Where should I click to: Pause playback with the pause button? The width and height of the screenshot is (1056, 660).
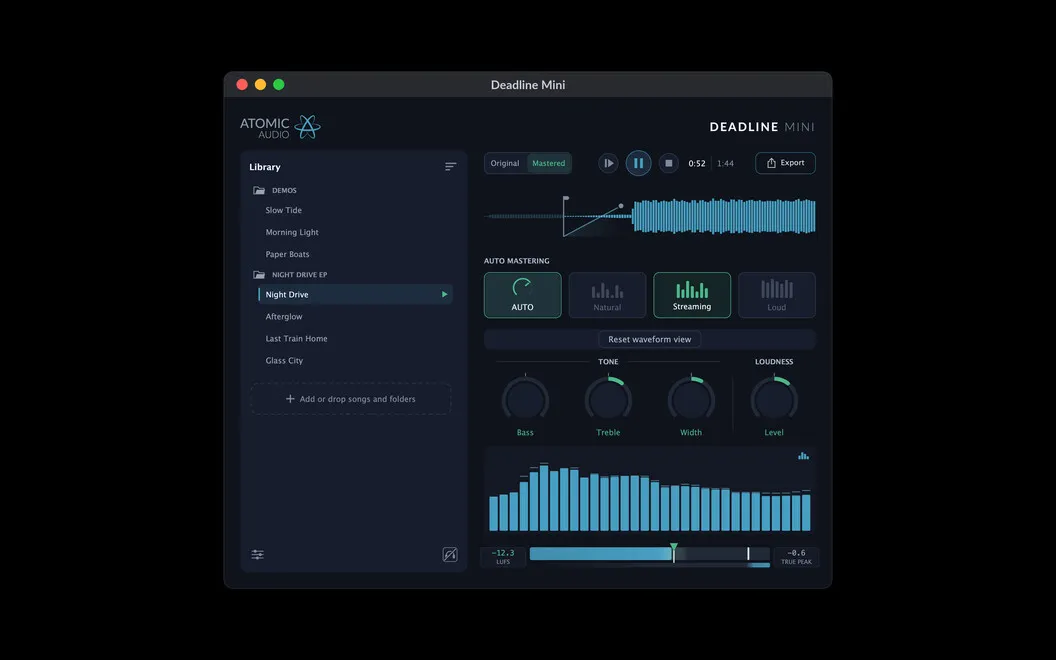coord(638,163)
